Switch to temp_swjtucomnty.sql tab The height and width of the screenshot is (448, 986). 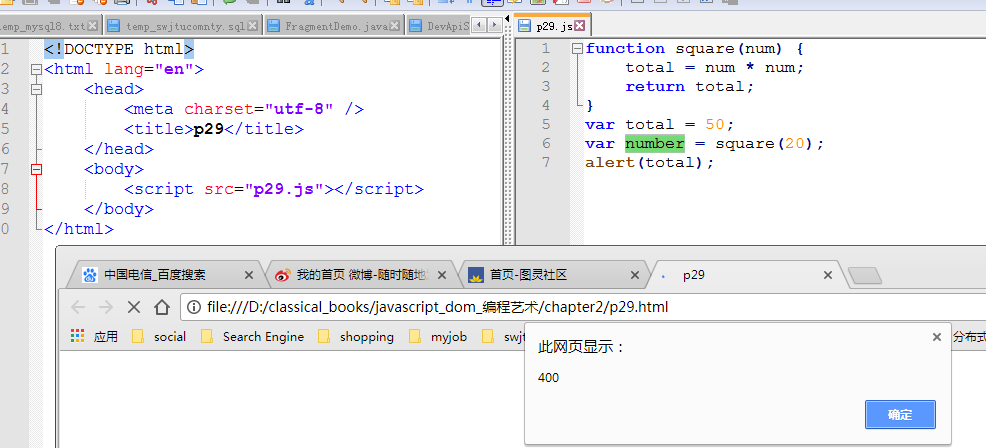[x=185, y=26]
